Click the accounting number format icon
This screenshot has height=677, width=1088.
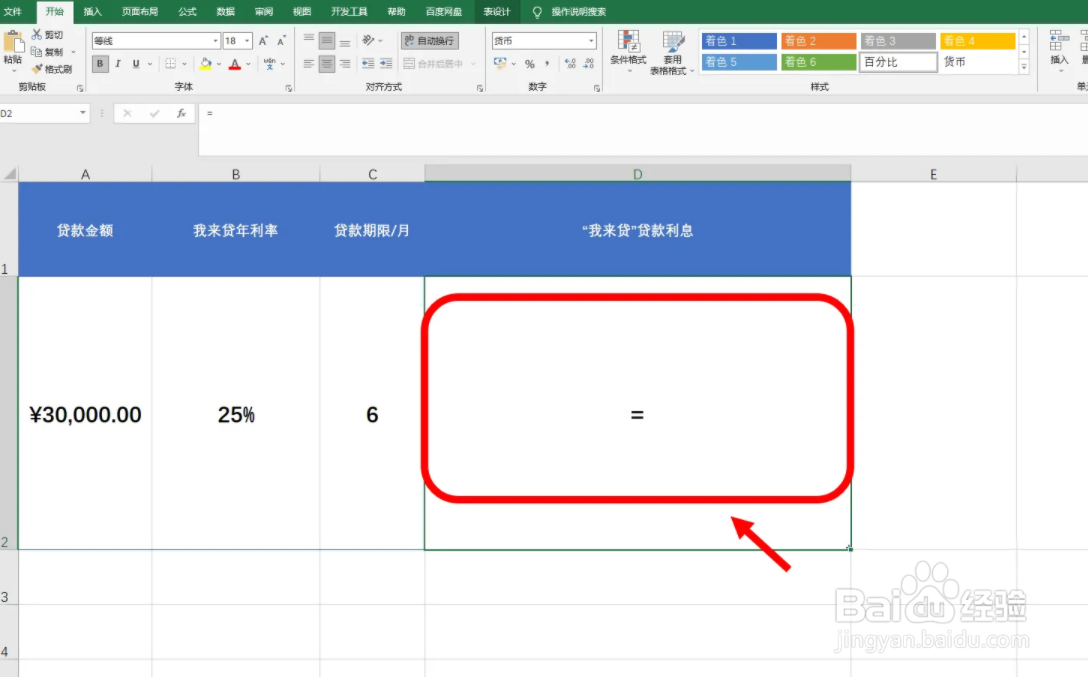(x=500, y=63)
